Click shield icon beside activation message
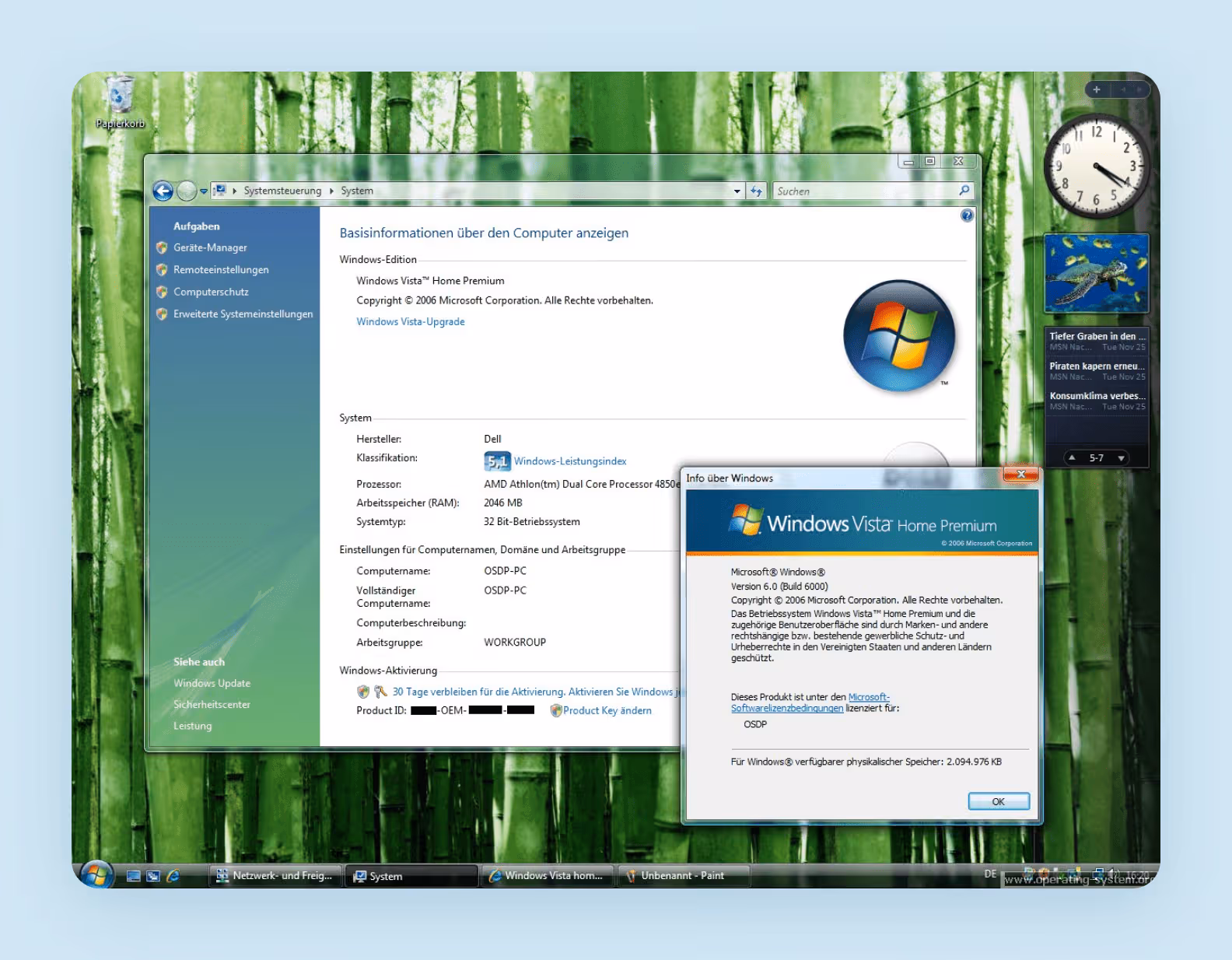 click(x=363, y=692)
